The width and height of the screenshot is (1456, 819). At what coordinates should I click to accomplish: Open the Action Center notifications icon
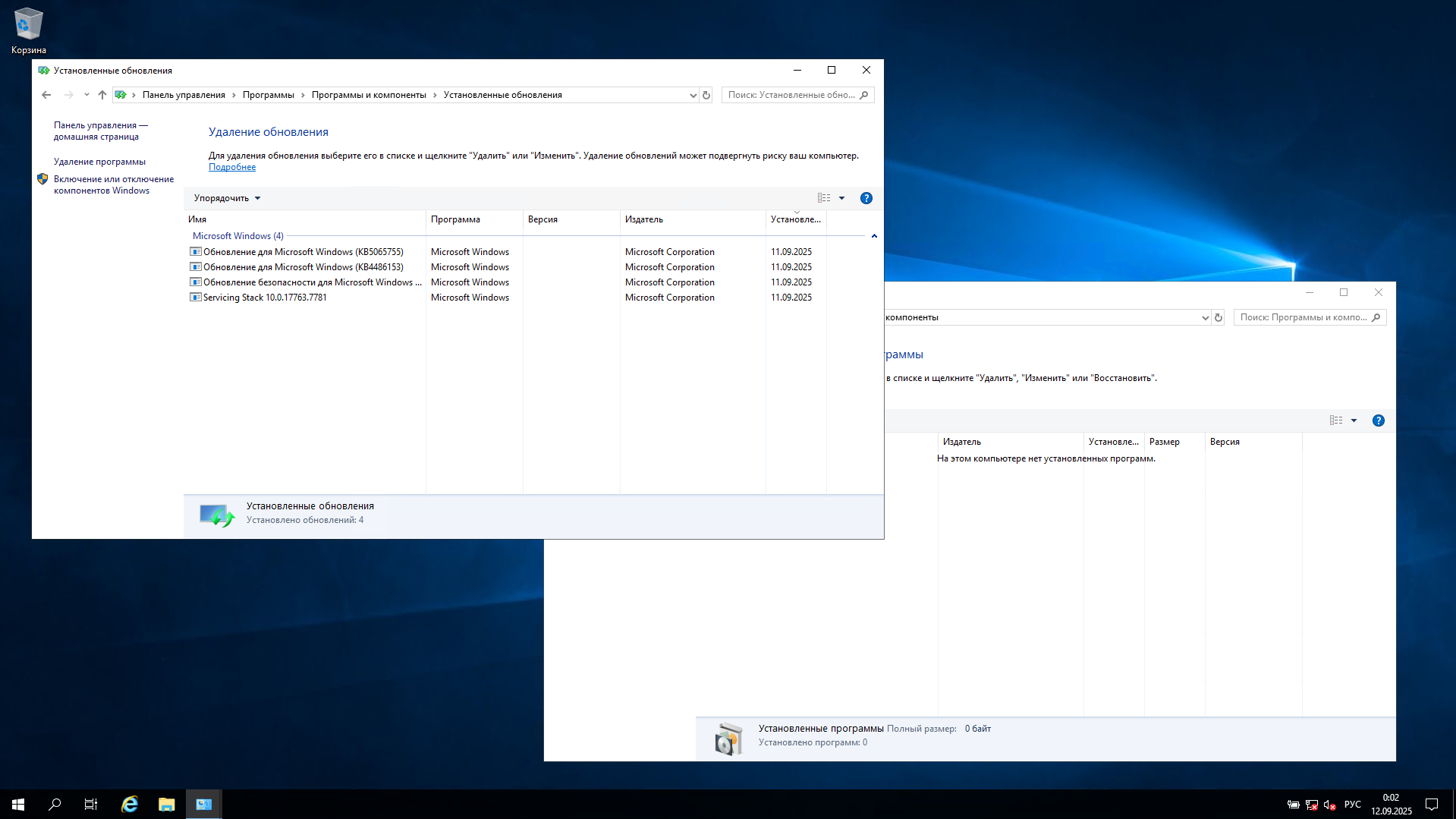pos(1432,805)
